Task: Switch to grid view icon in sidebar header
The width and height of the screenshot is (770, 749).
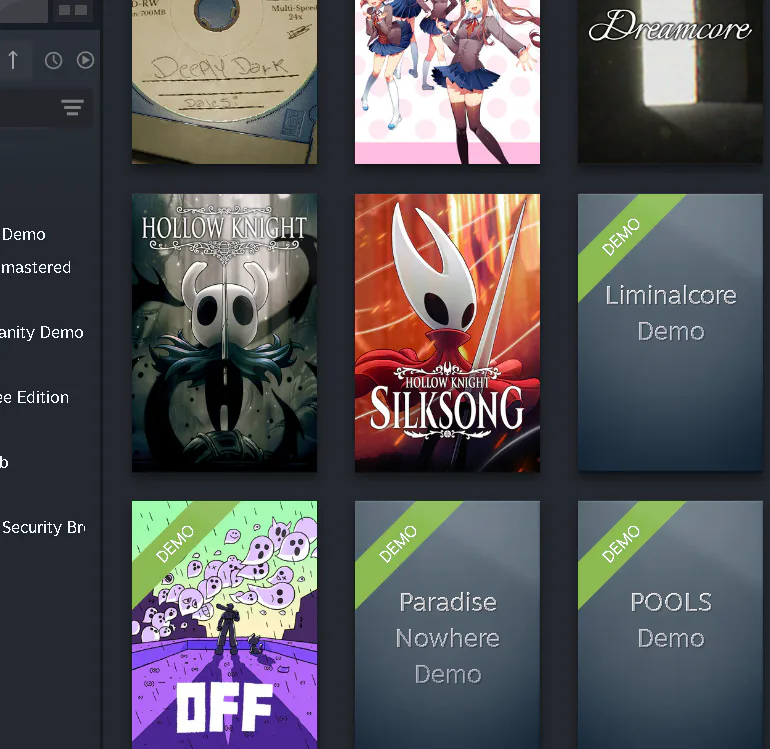Action: tap(73, 10)
